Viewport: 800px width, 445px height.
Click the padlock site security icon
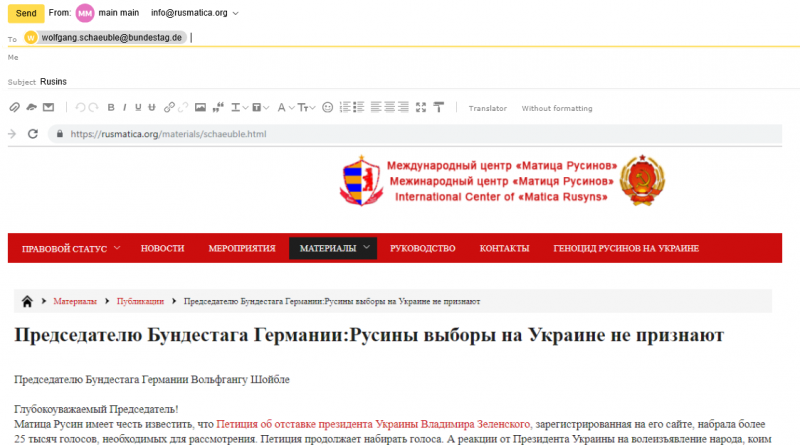click(x=60, y=134)
